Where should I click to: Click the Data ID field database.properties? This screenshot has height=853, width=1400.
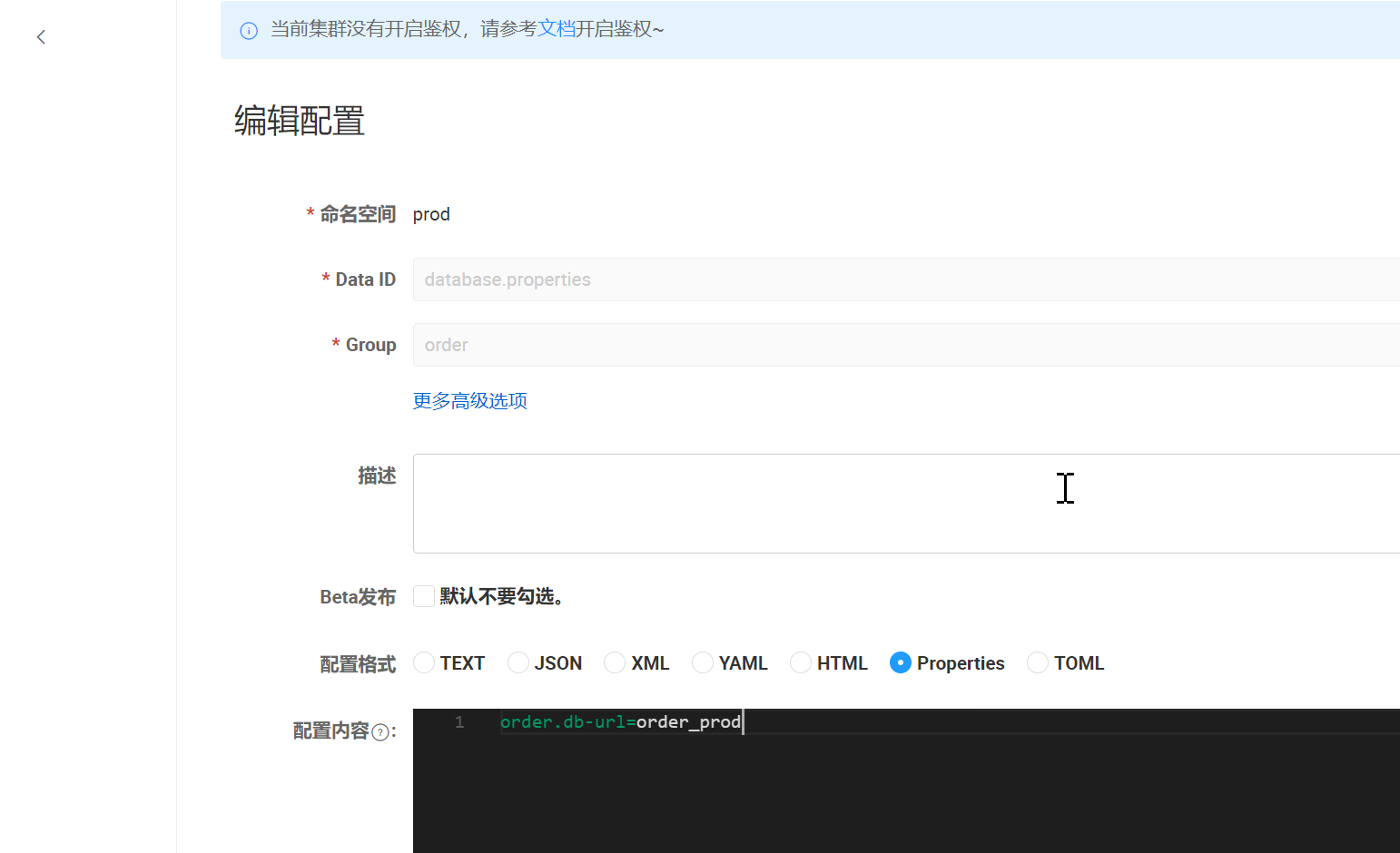point(906,279)
